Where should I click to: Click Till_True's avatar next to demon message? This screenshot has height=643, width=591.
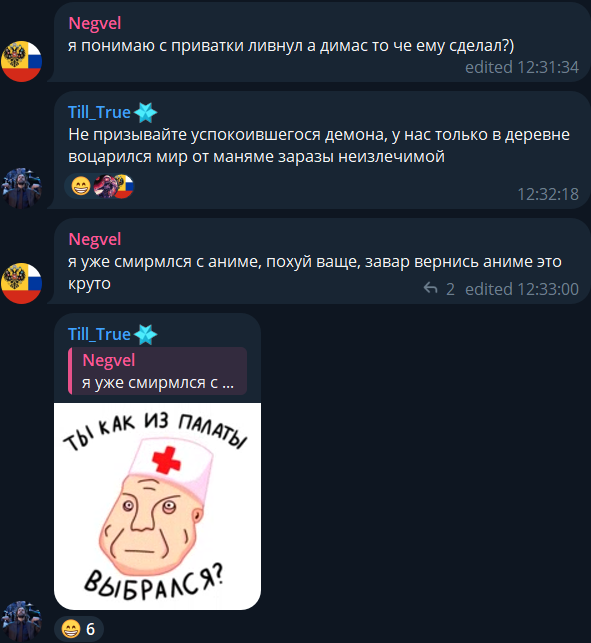21,188
